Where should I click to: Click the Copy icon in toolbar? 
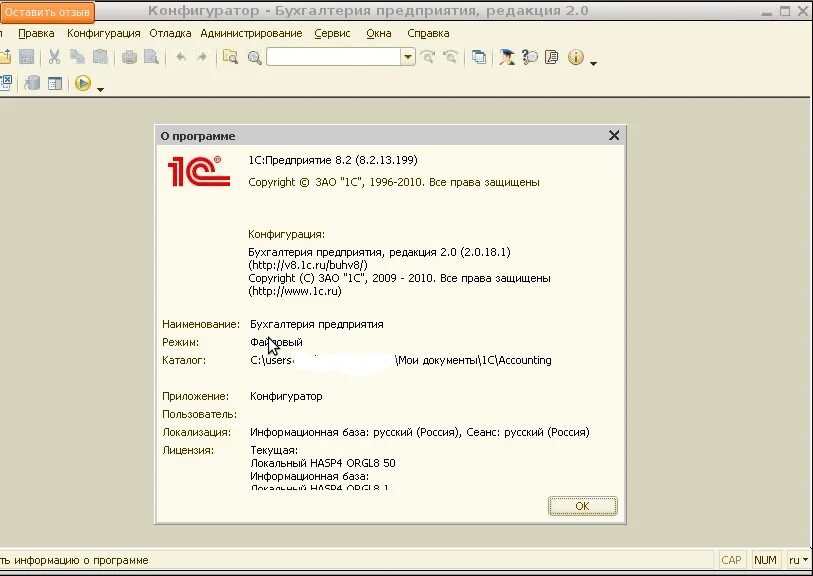coord(77,57)
